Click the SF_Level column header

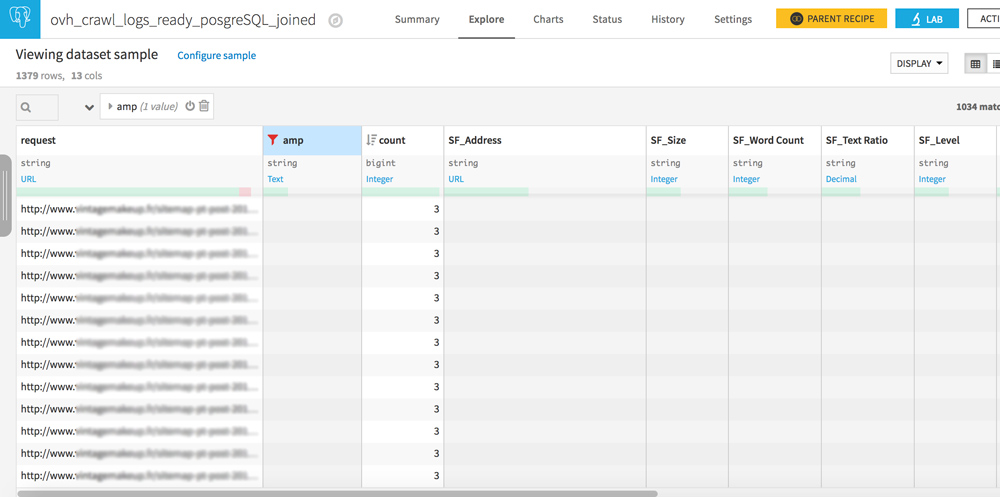pos(955,140)
